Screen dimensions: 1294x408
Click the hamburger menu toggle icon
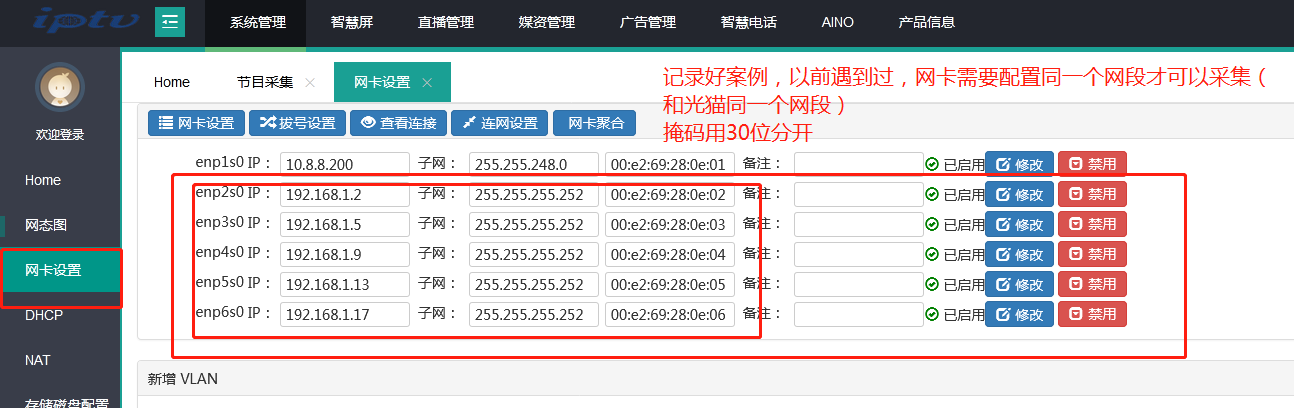tap(170, 22)
